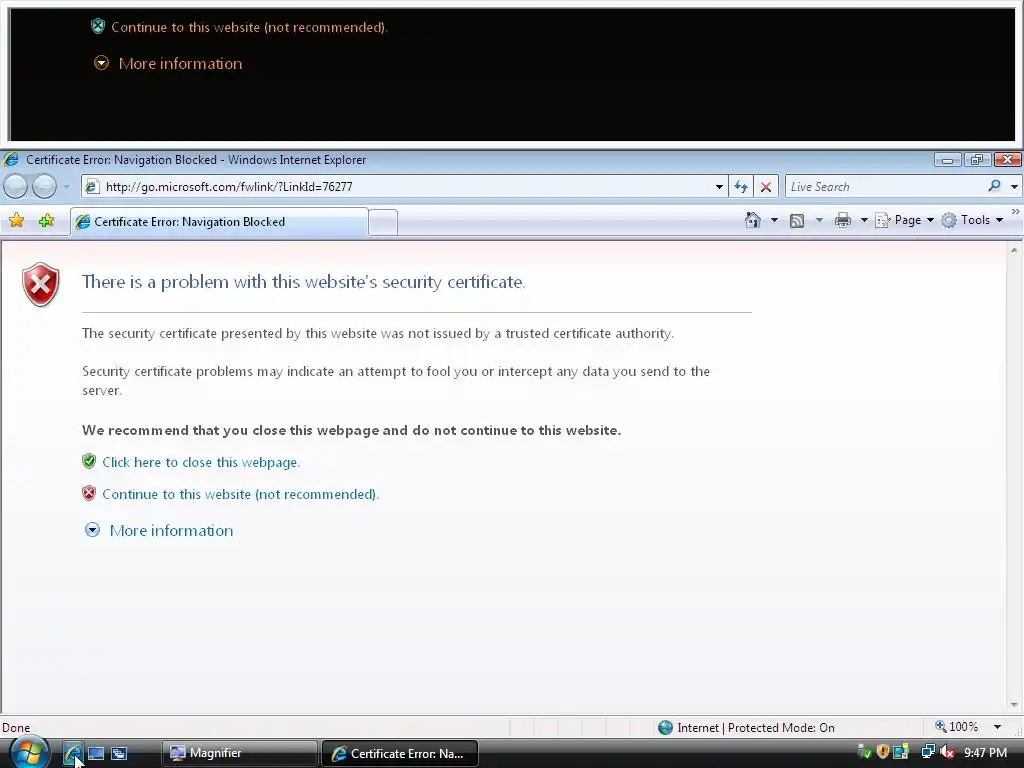Open the Tools menu
The image size is (1024, 768).
pos(972,220)
